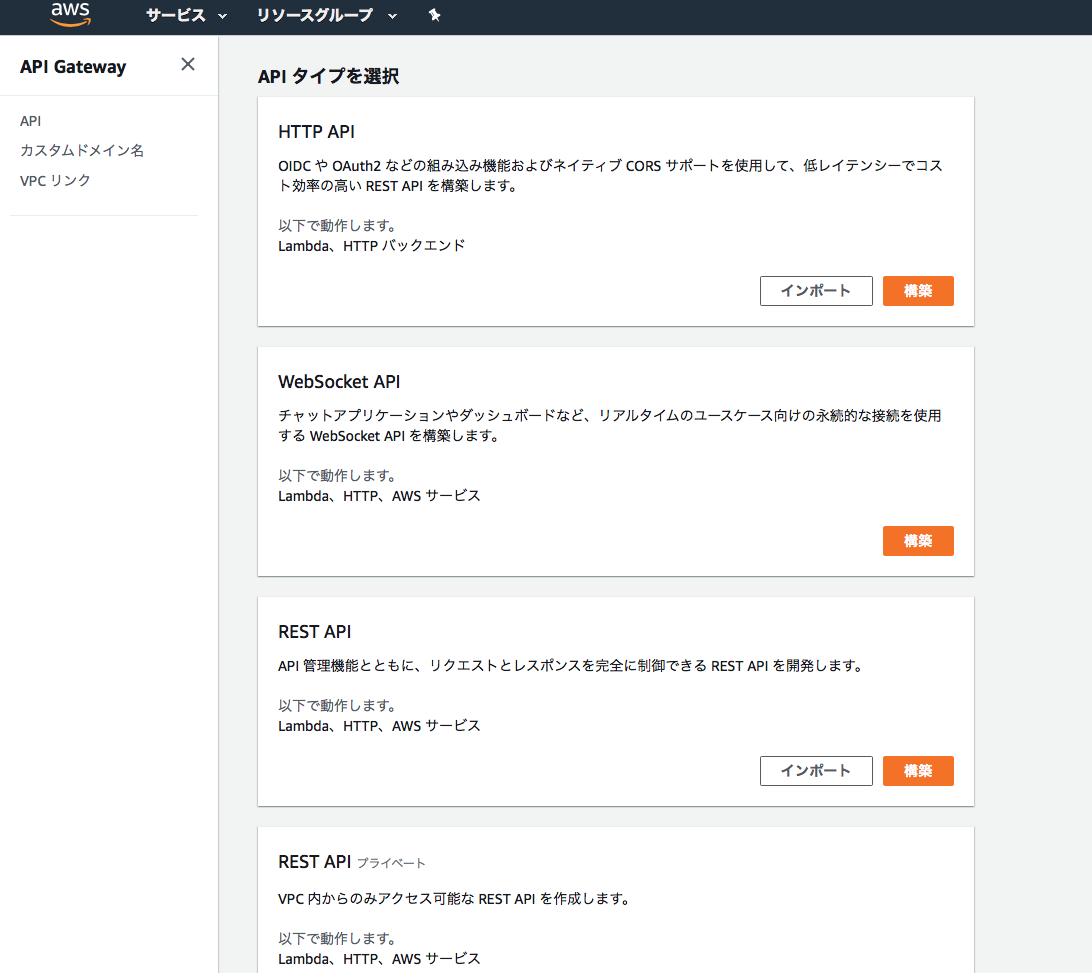Image resolution: width=1092 pixels, height=978 pixels.
Task: Click 構築 in the public REST API card
Action: 918,770
